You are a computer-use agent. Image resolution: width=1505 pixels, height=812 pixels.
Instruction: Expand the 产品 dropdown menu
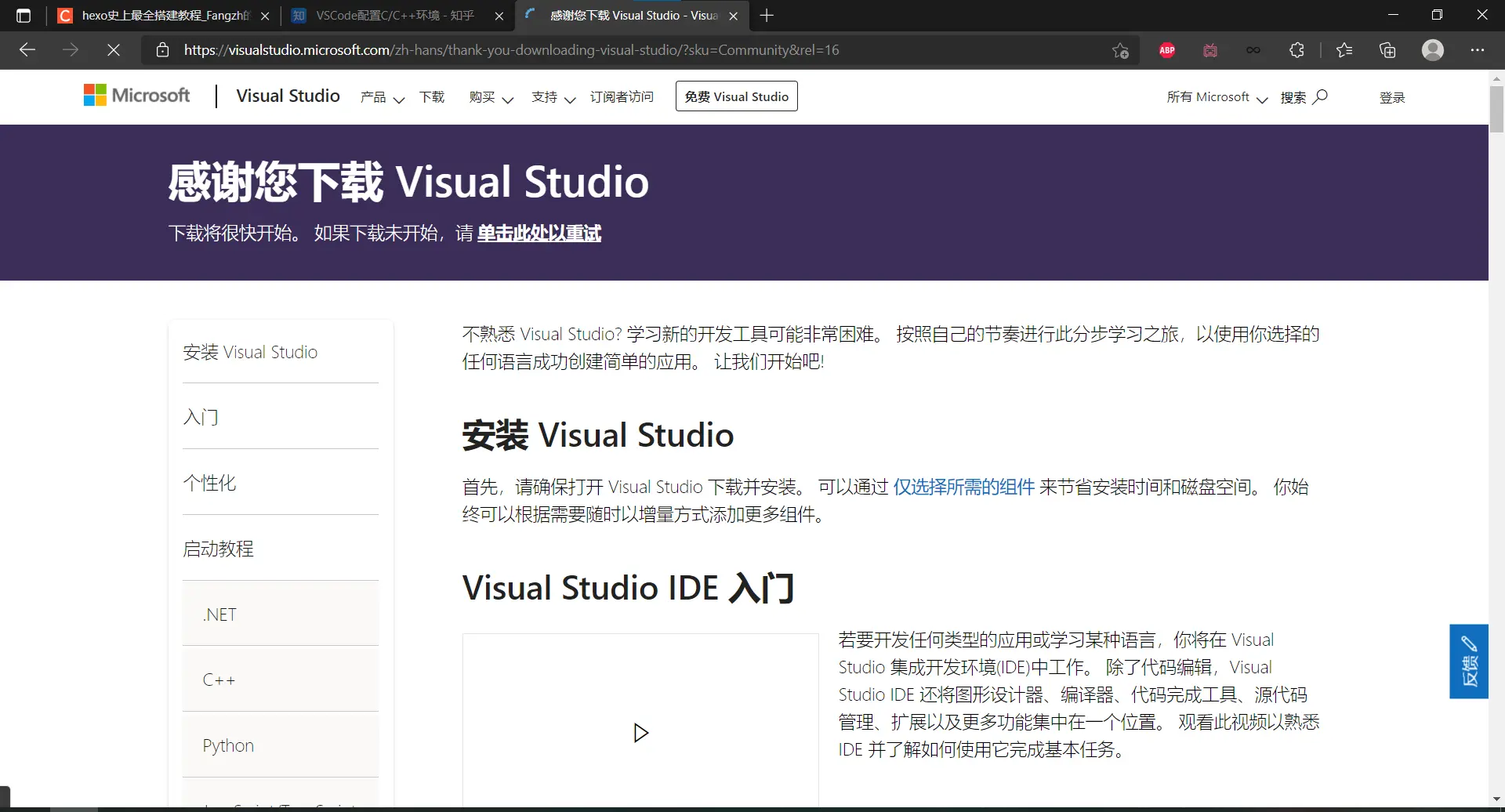tap(382, 97)
